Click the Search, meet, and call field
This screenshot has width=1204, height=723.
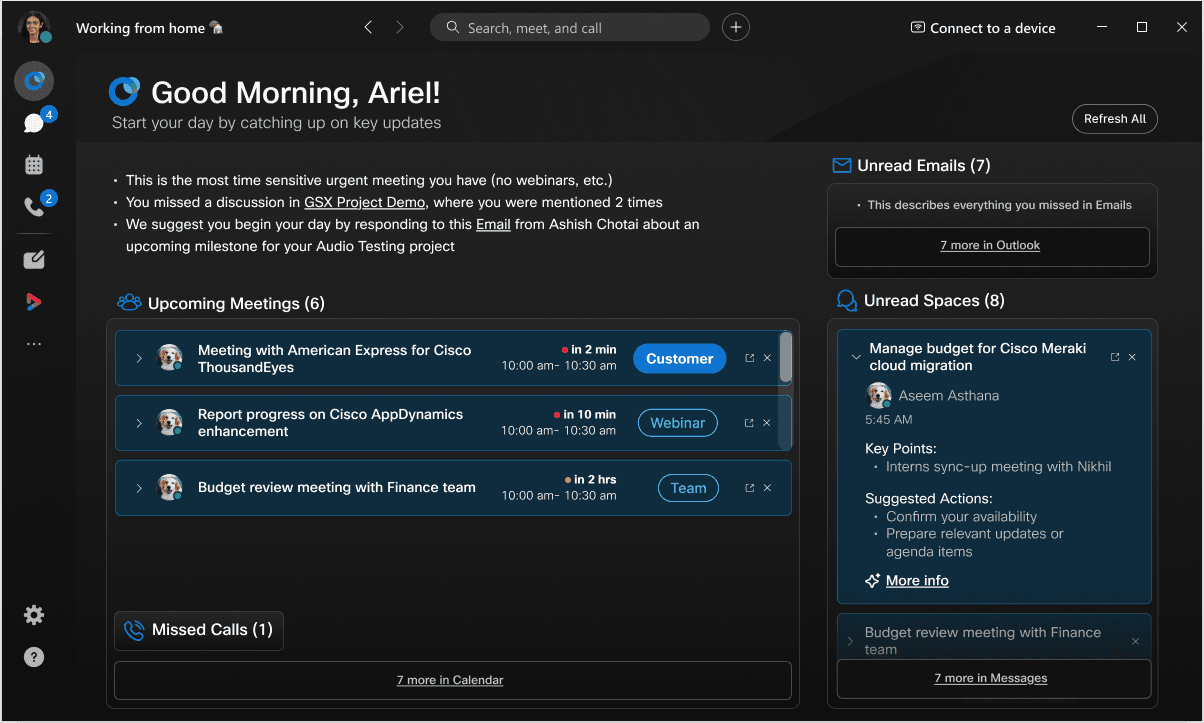(x=570, y=28)
